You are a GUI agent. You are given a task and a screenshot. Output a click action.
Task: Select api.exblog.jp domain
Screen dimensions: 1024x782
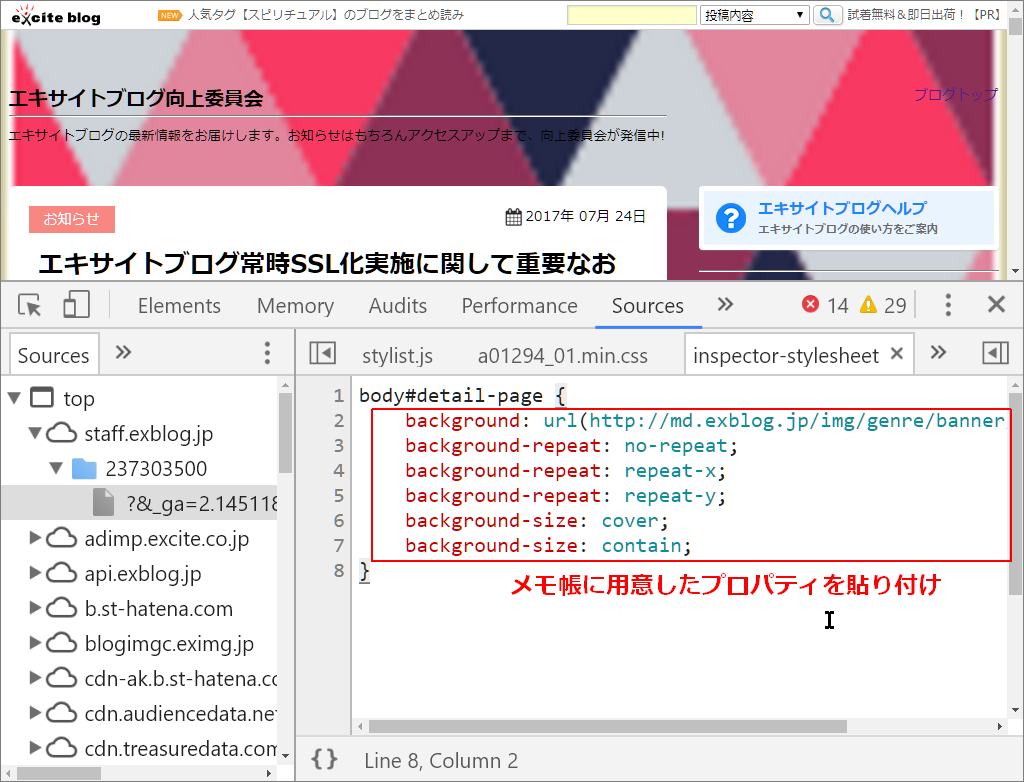(x=142, y=574)
